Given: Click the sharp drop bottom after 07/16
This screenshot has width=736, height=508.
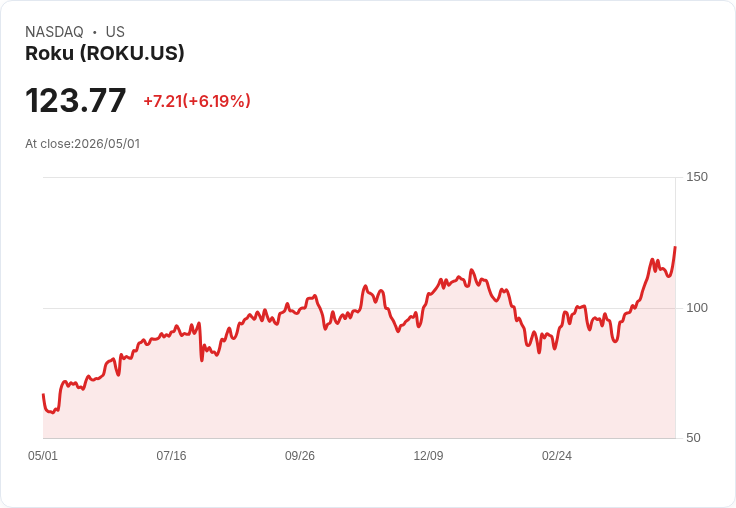Looking at the screenshot, I should click(202, 360).
